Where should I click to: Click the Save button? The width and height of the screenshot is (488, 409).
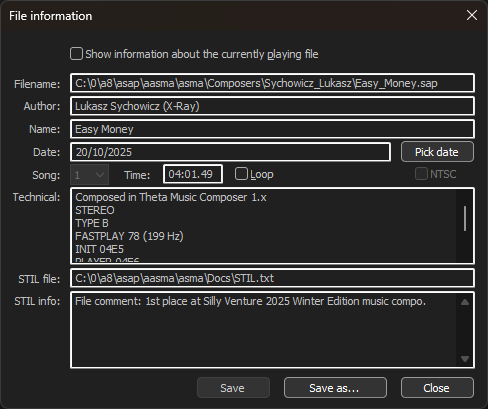[x=233, y=388]
